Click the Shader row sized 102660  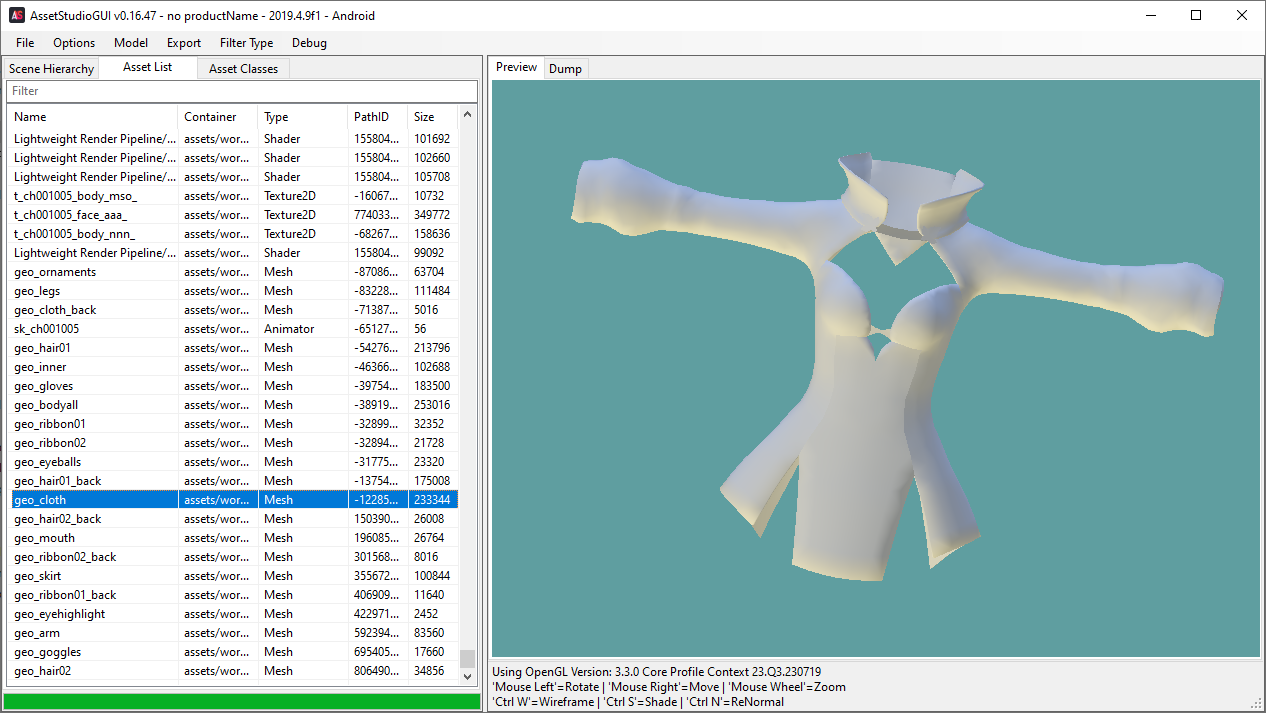(x=234, y=158)
